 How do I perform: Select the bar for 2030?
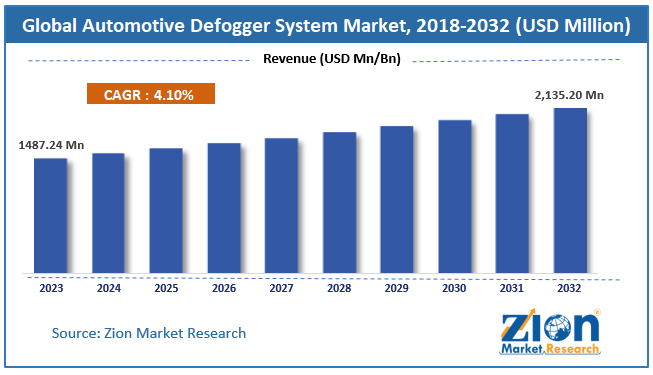click(x=455, y=197)
